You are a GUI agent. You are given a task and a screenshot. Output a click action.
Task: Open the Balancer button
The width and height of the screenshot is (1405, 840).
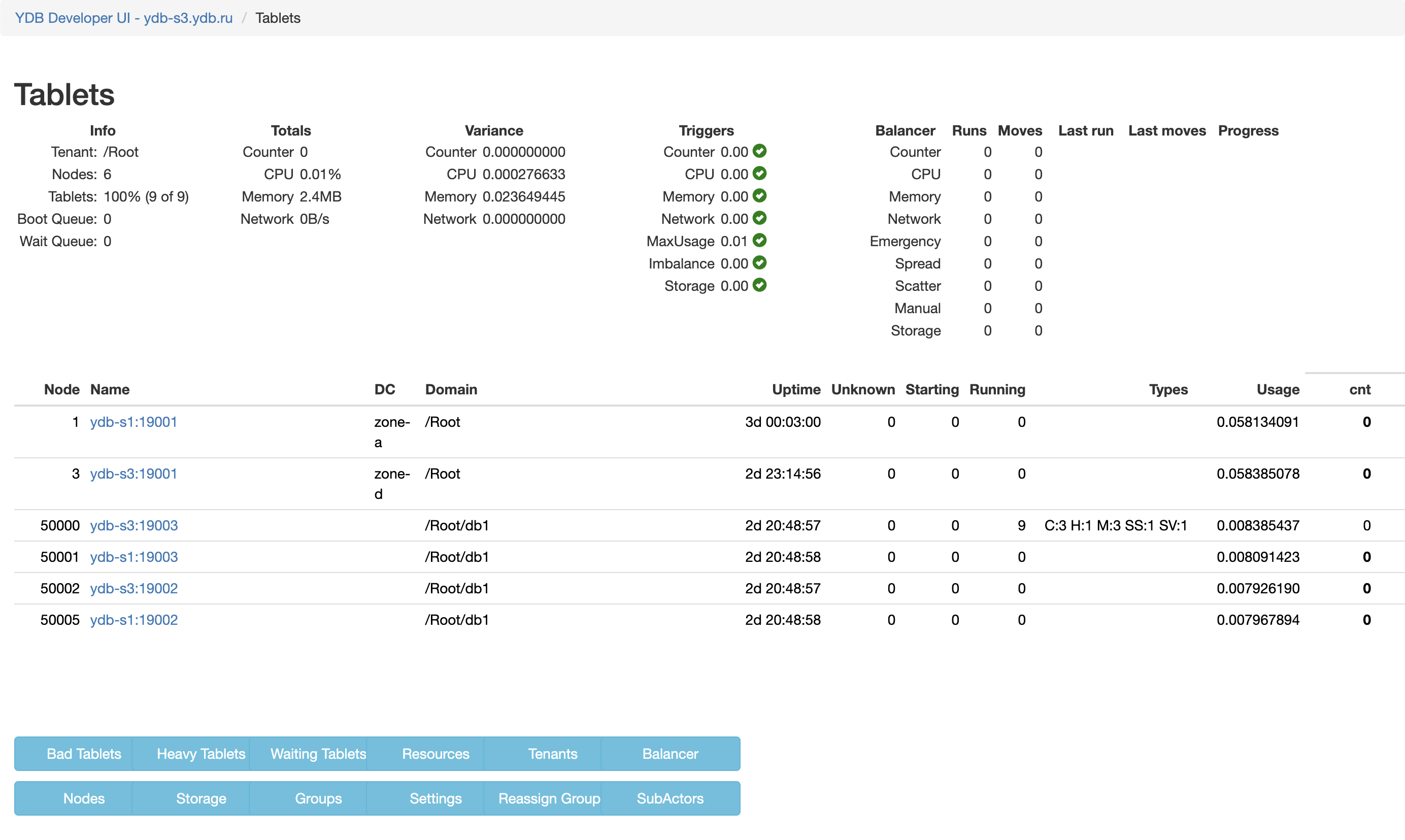pyautogui.click(x=670, y=753)
